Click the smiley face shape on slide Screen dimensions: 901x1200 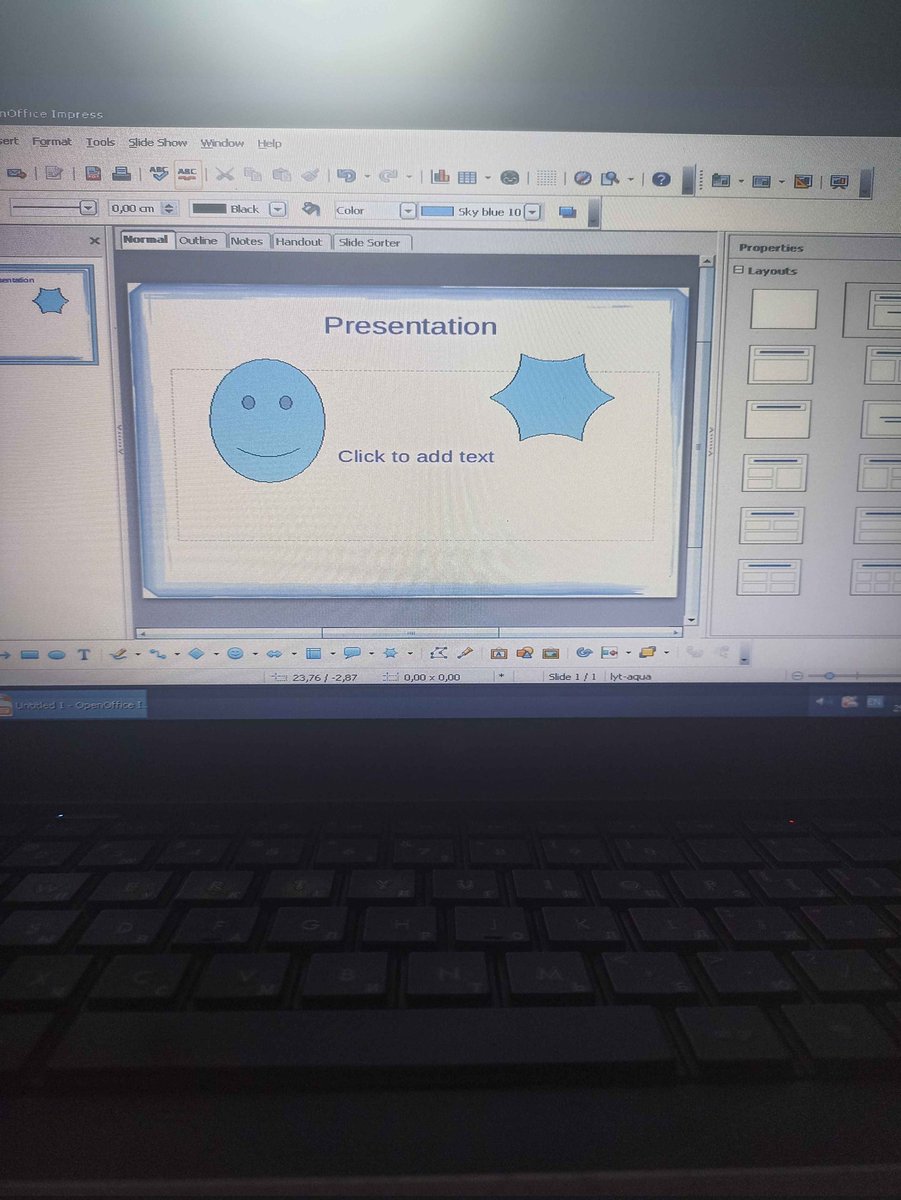pyautogui.click(x=267, y=421)
